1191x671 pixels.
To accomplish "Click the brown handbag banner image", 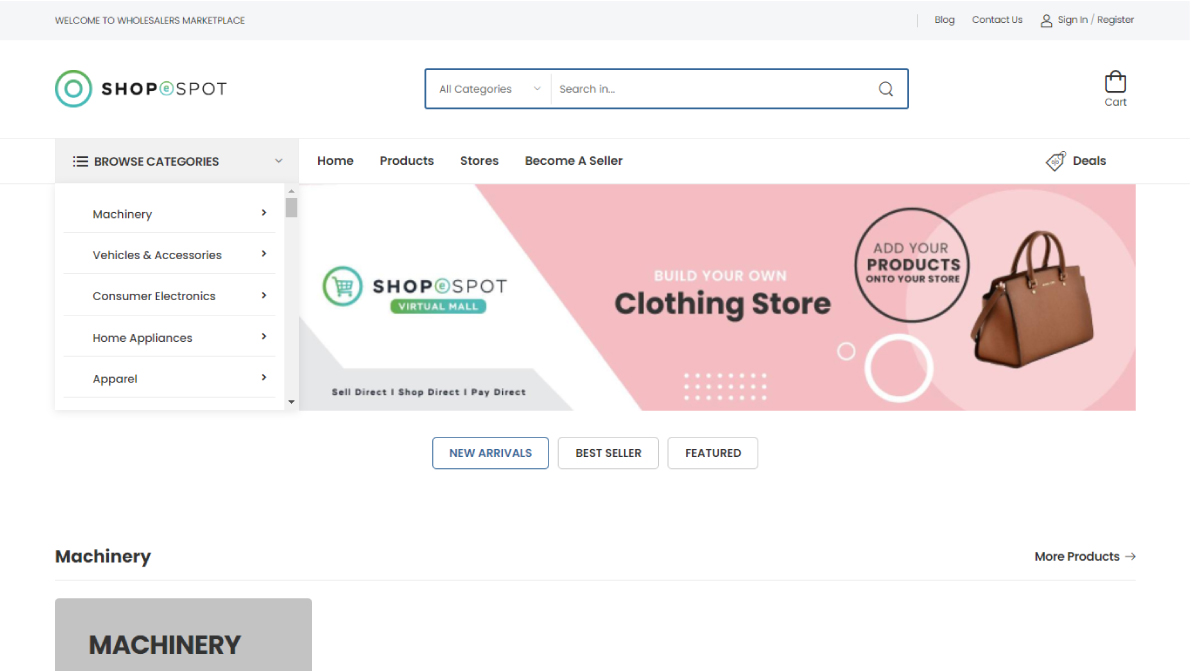I will click(1031, 299).
